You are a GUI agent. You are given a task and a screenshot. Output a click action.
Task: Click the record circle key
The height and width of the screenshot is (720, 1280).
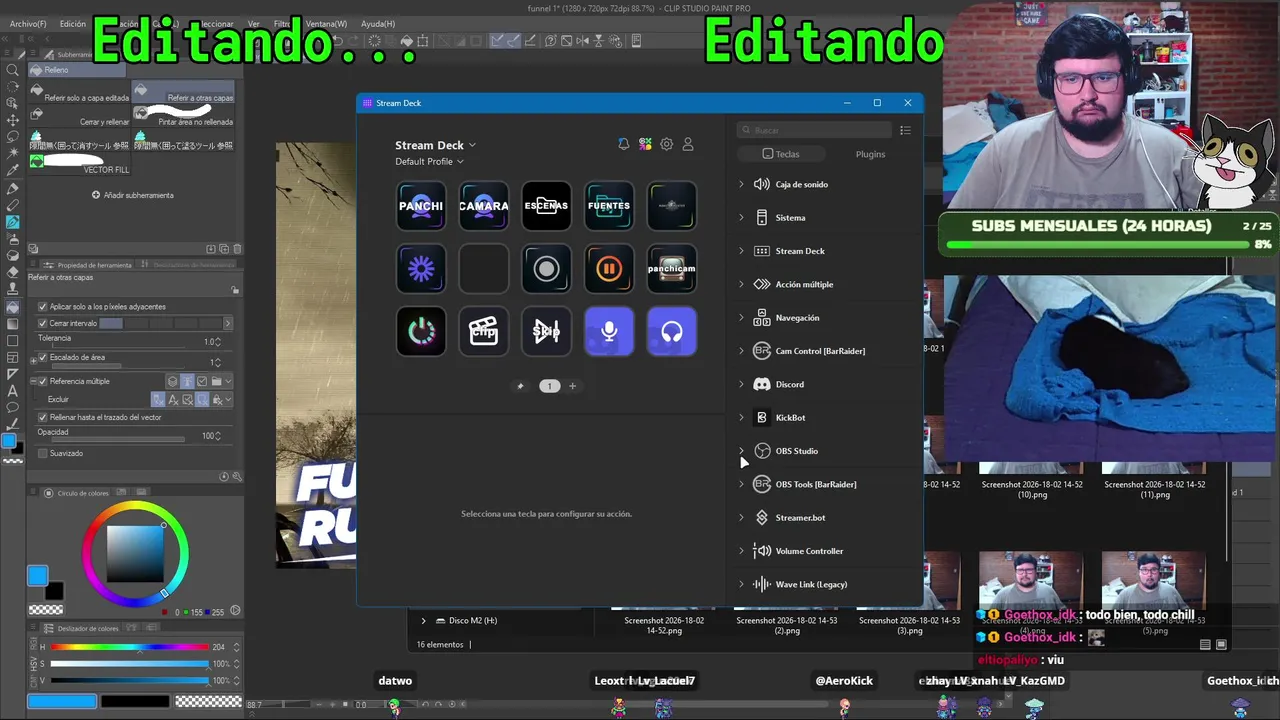(546, 269)
